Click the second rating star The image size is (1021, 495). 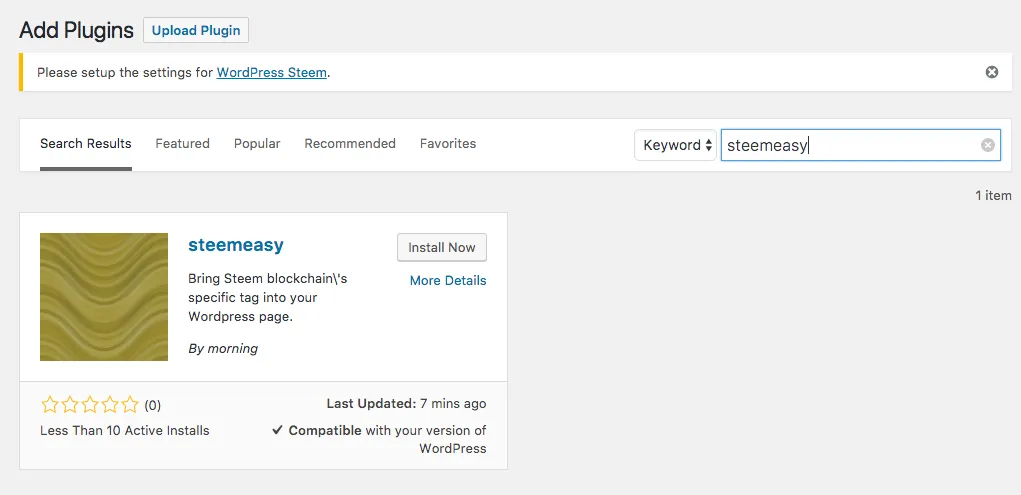pyautogui.click(x=69, y=405)
